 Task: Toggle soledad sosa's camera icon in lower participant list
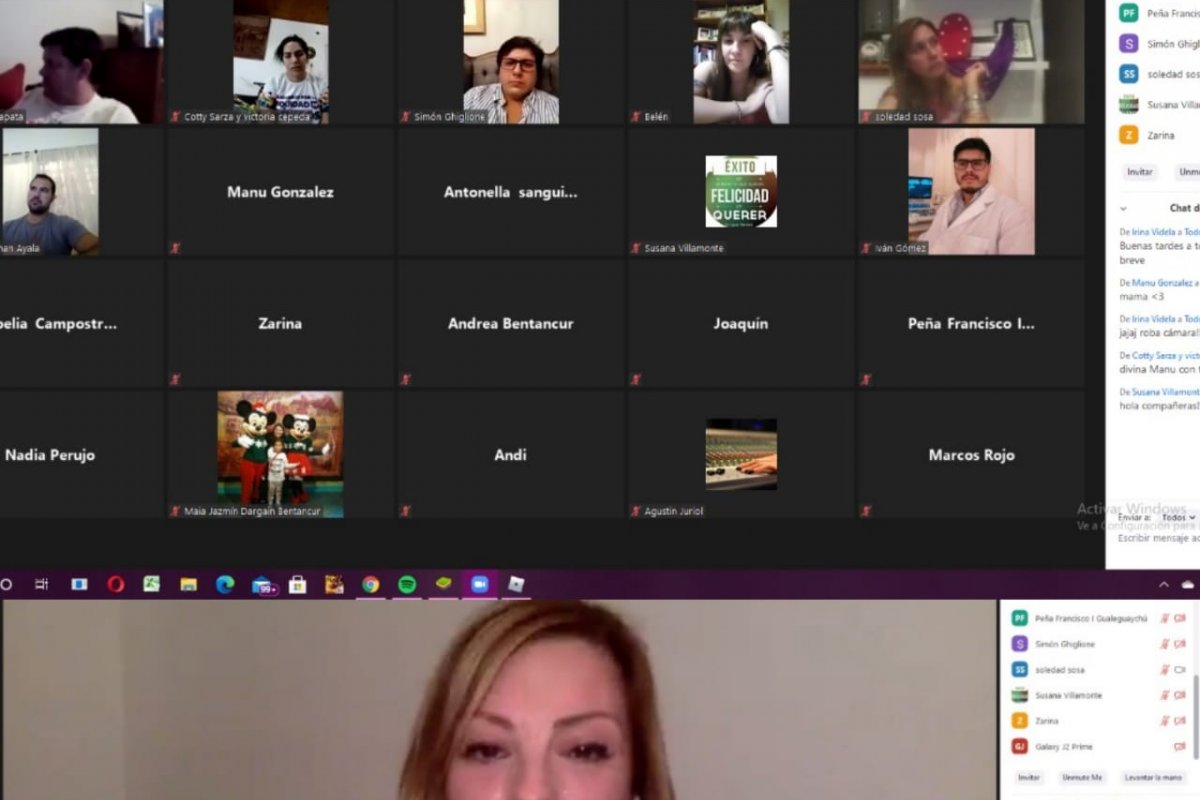pos(1179,670)
